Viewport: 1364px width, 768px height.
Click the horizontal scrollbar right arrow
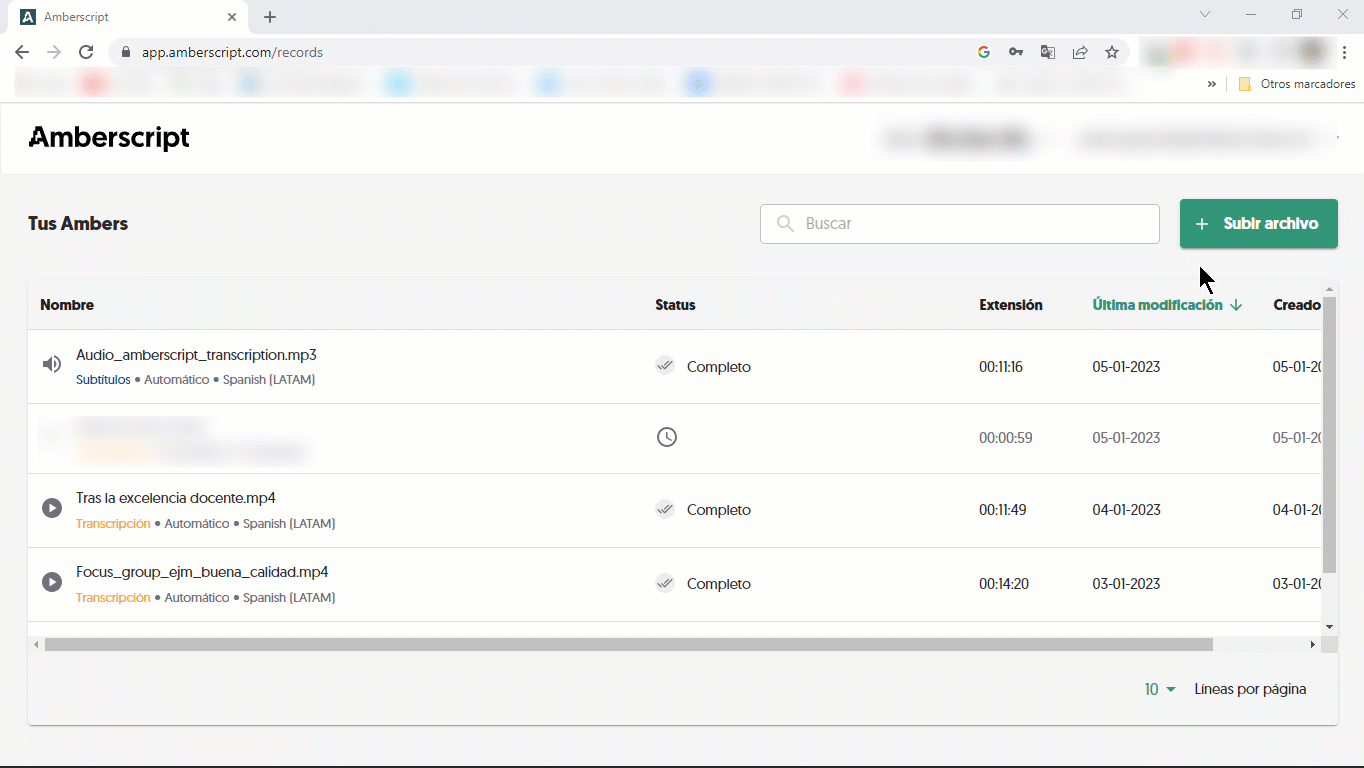point(1314,645)
